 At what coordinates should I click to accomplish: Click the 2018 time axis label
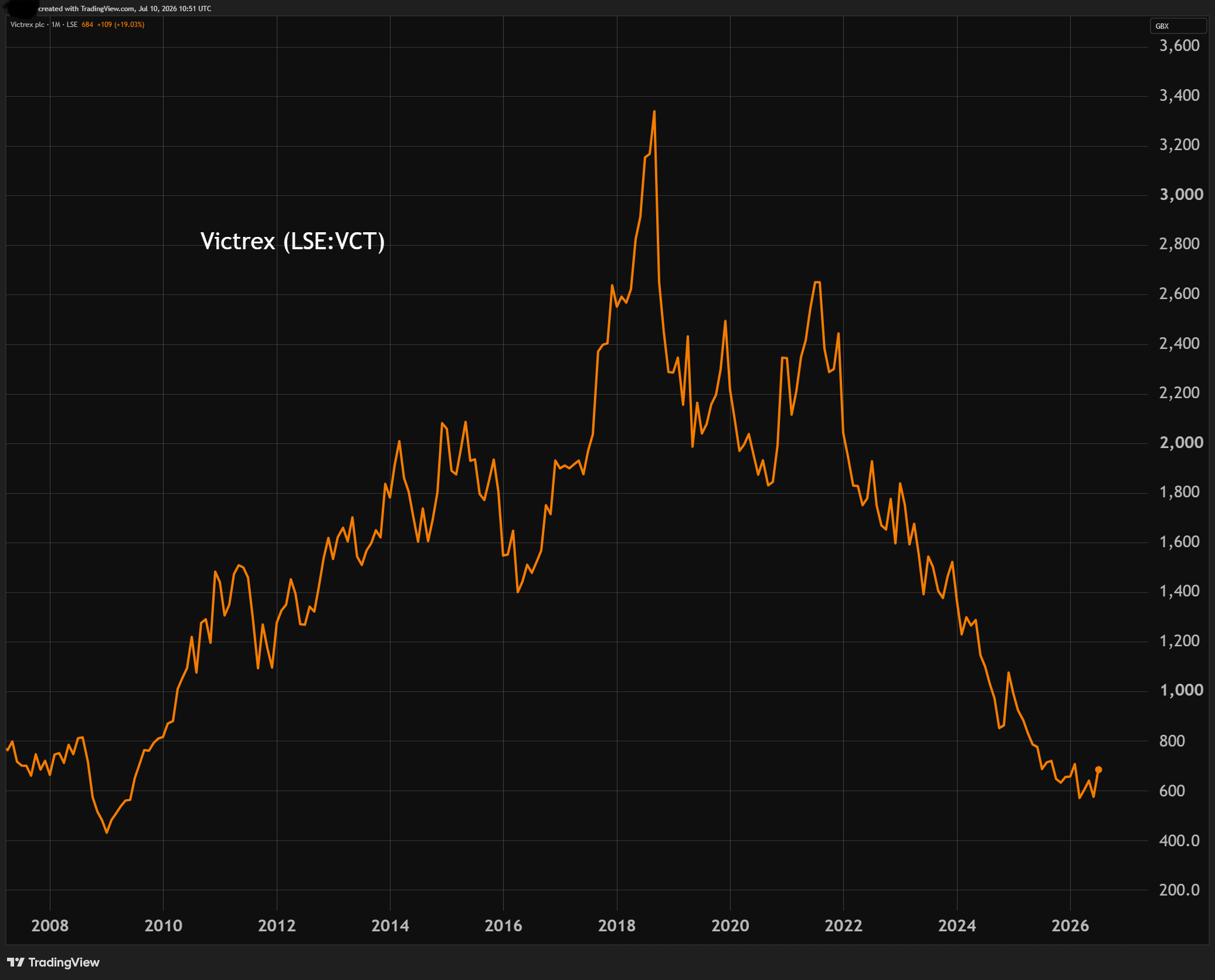point(616,925)
